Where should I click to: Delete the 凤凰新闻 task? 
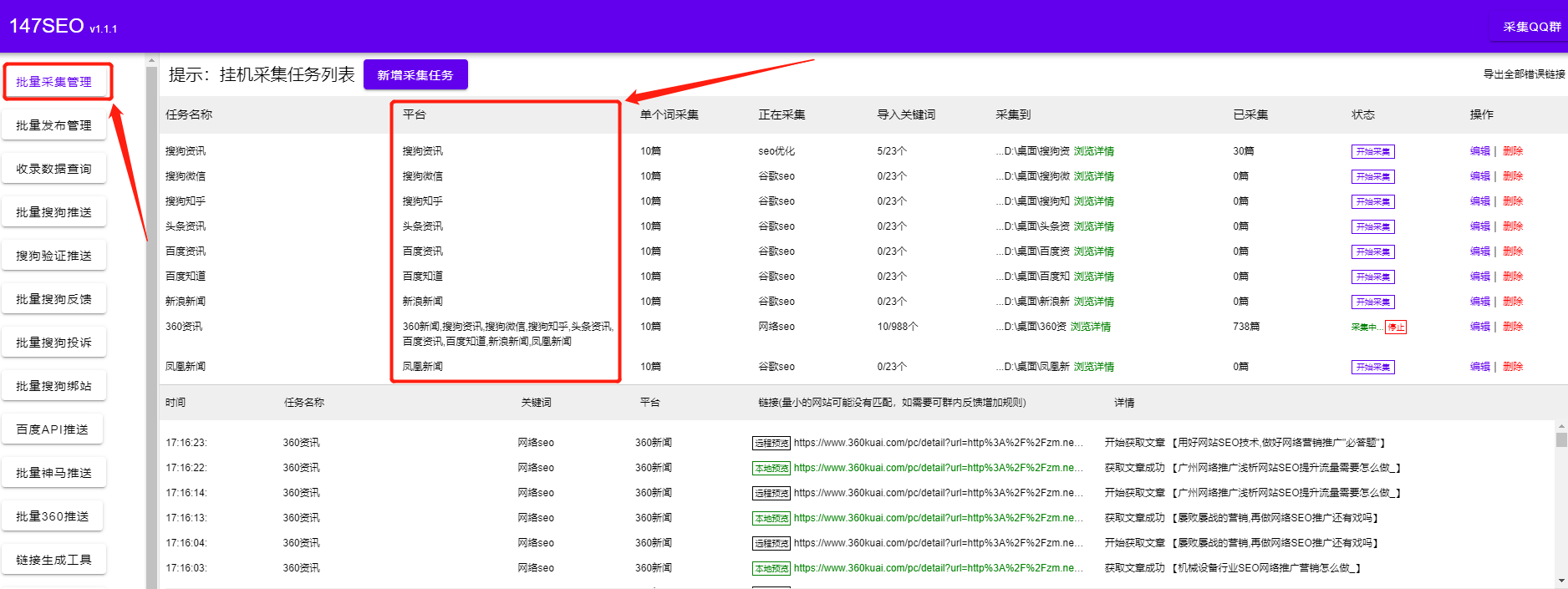tap(1513, 367)
